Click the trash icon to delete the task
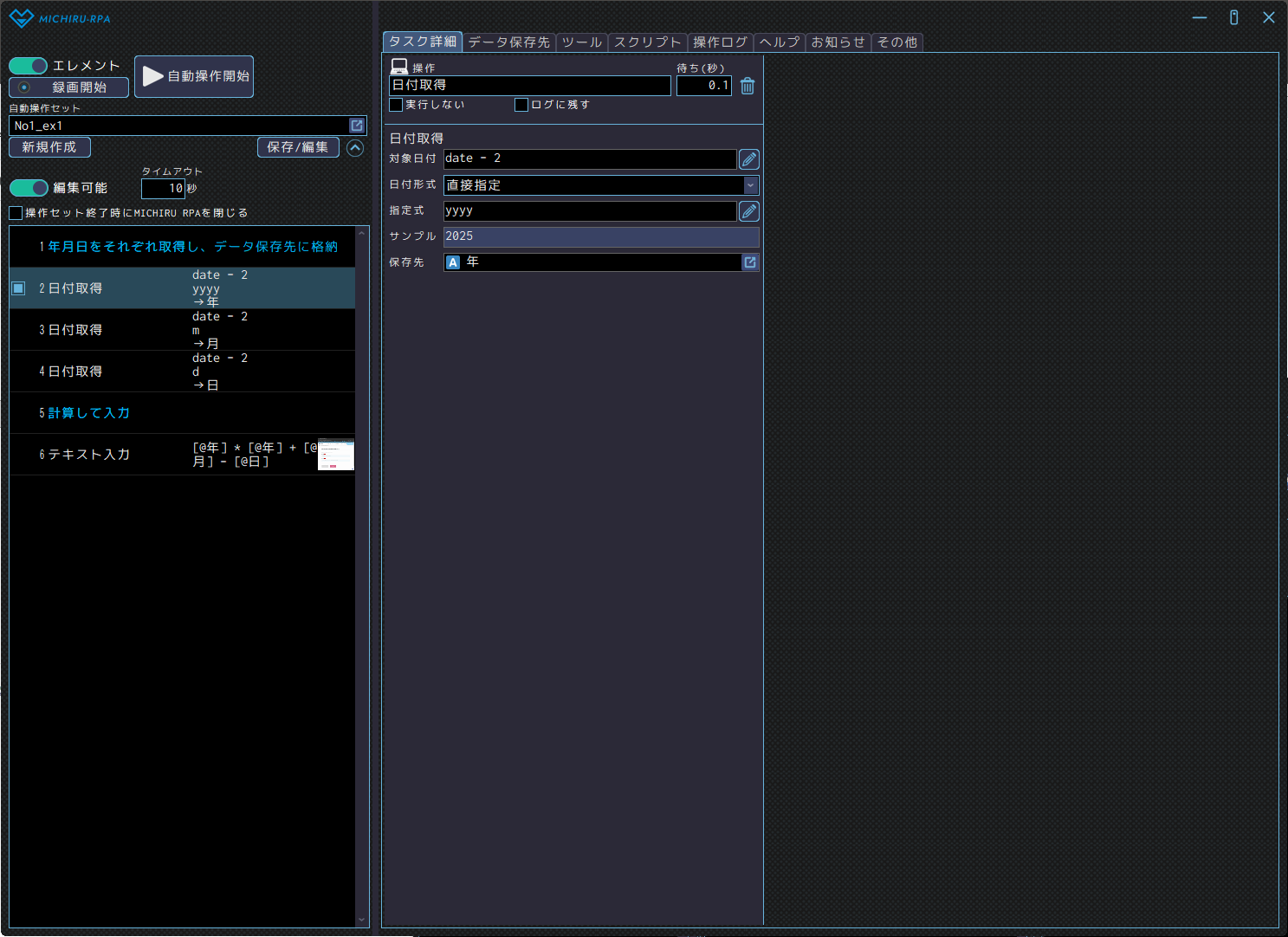Image resolution: width=1288 pixels, height=937 pixels. 748,86
